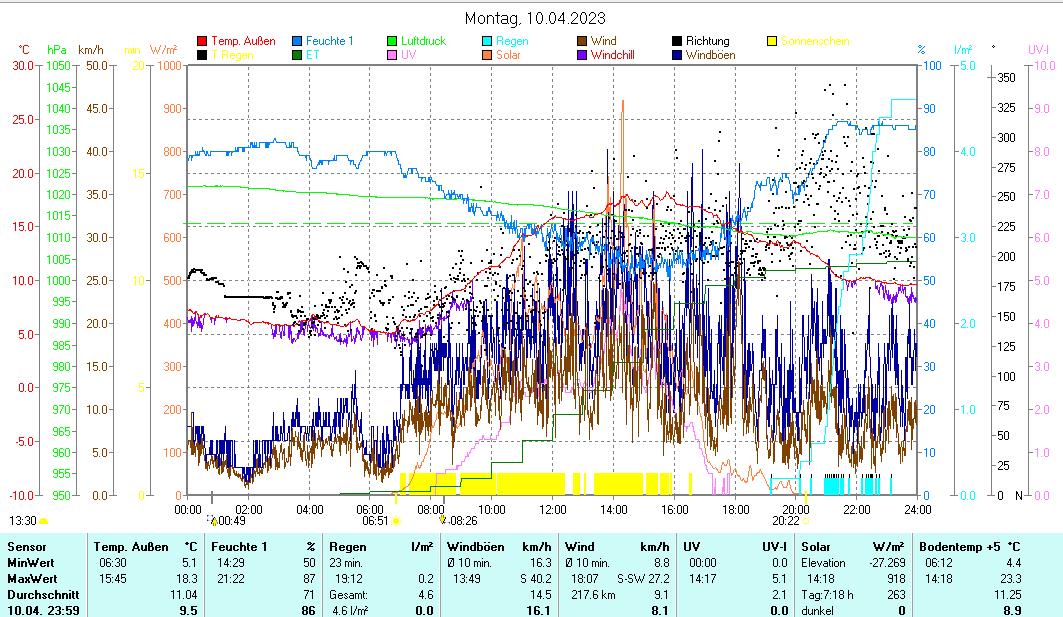Image resolution: width=1063 pixels, height=617 pixels.
Task: Select the yellow Sonnenschein legend square
Action: click(772, 42)
